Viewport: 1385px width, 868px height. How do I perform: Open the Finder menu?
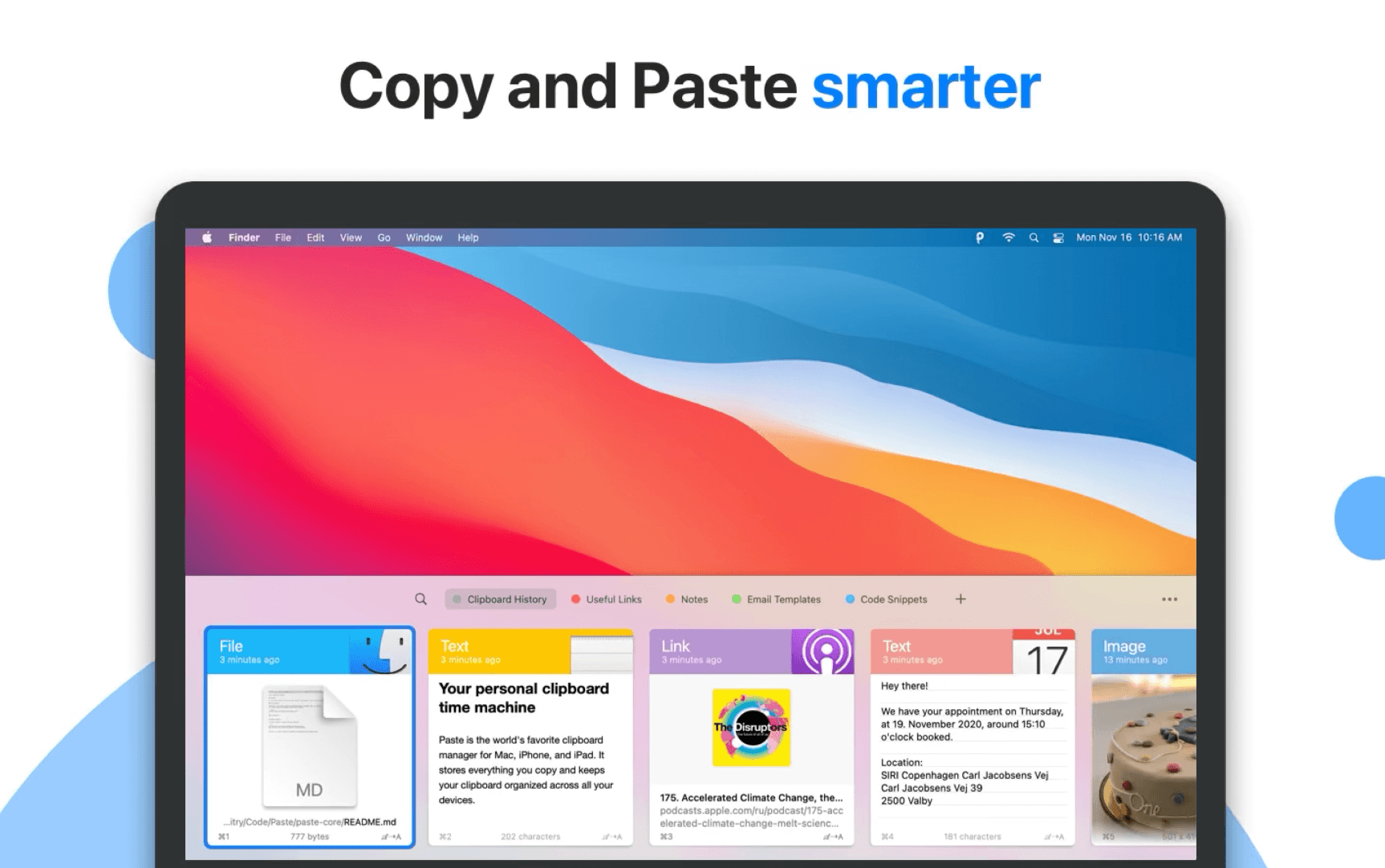click(244, 237)
